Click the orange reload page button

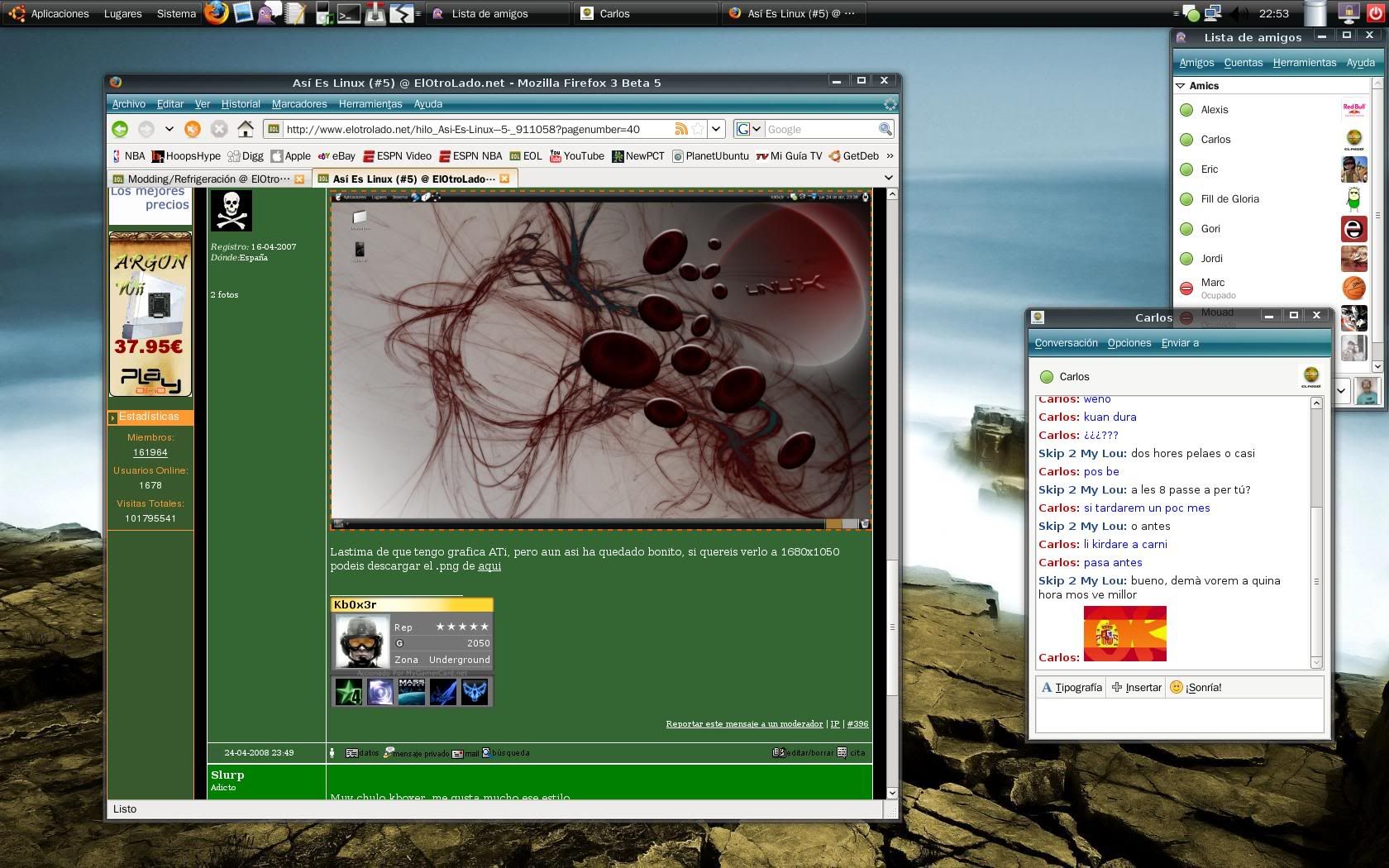[193, 129]
